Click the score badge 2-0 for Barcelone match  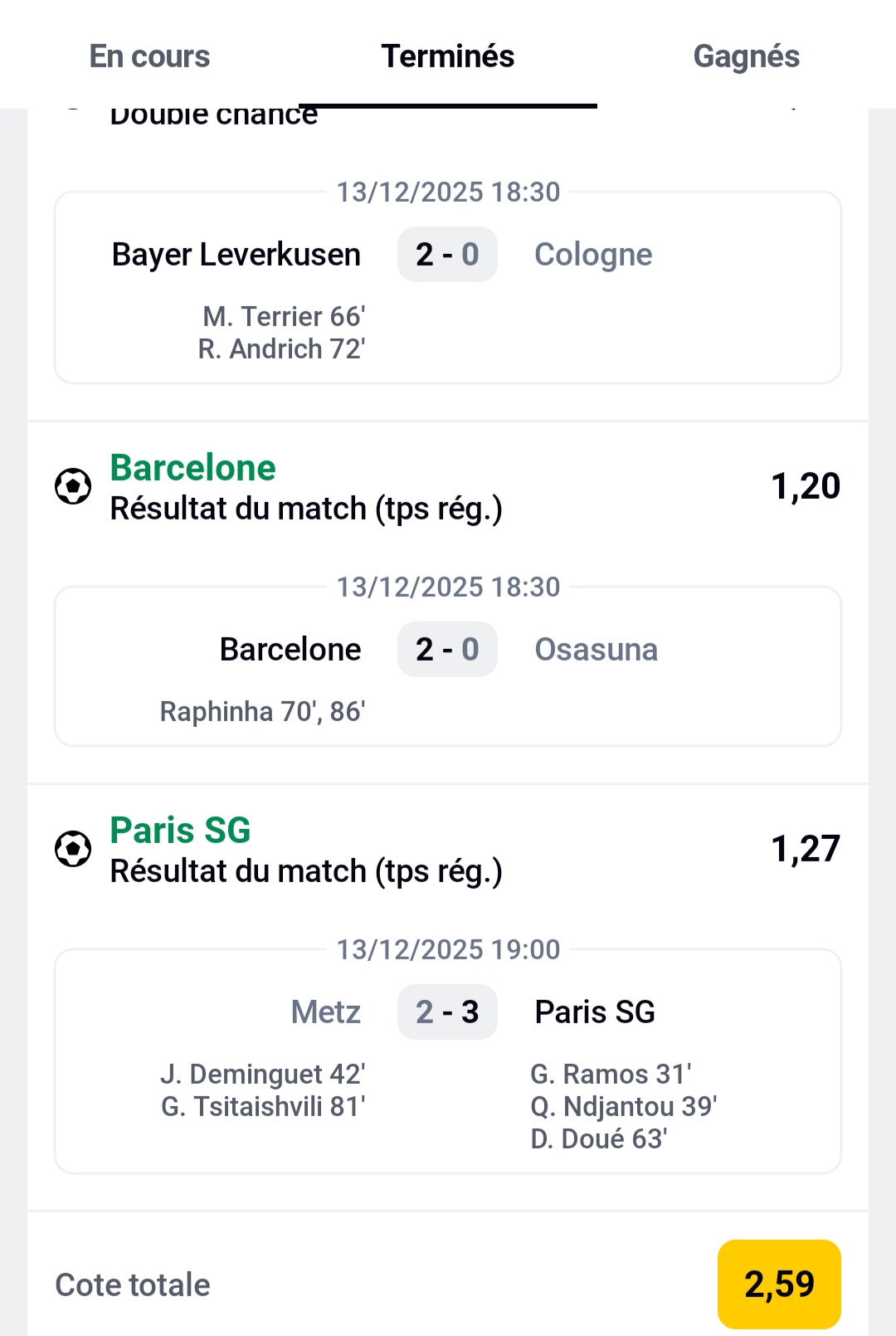pos(447,649)
